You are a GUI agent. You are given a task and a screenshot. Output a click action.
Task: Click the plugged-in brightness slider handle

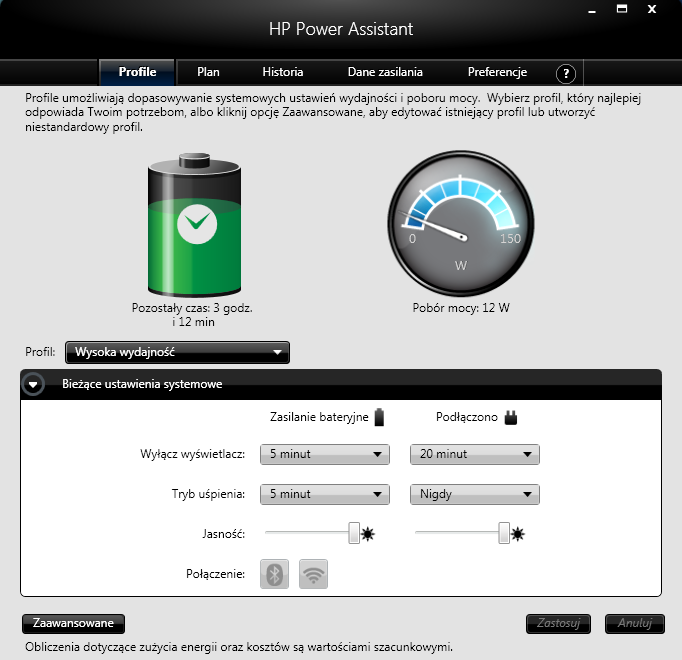click(504, 533)
